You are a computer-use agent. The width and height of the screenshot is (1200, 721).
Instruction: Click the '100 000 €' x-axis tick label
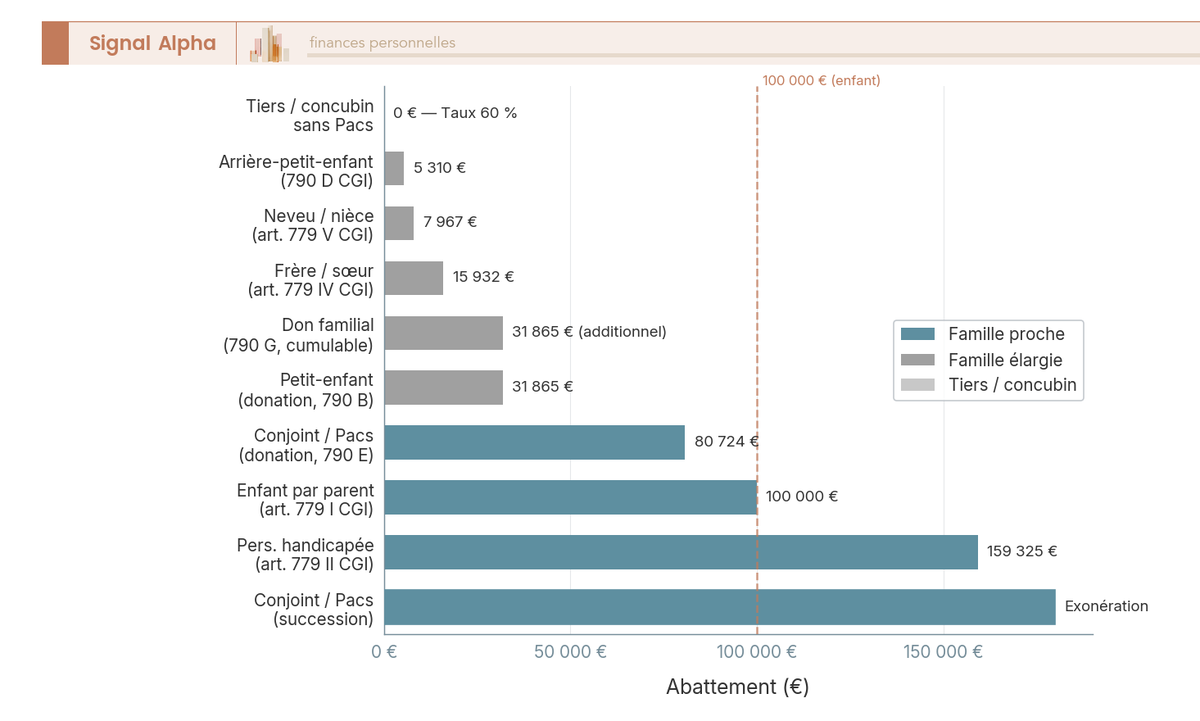tap(757, 652)
